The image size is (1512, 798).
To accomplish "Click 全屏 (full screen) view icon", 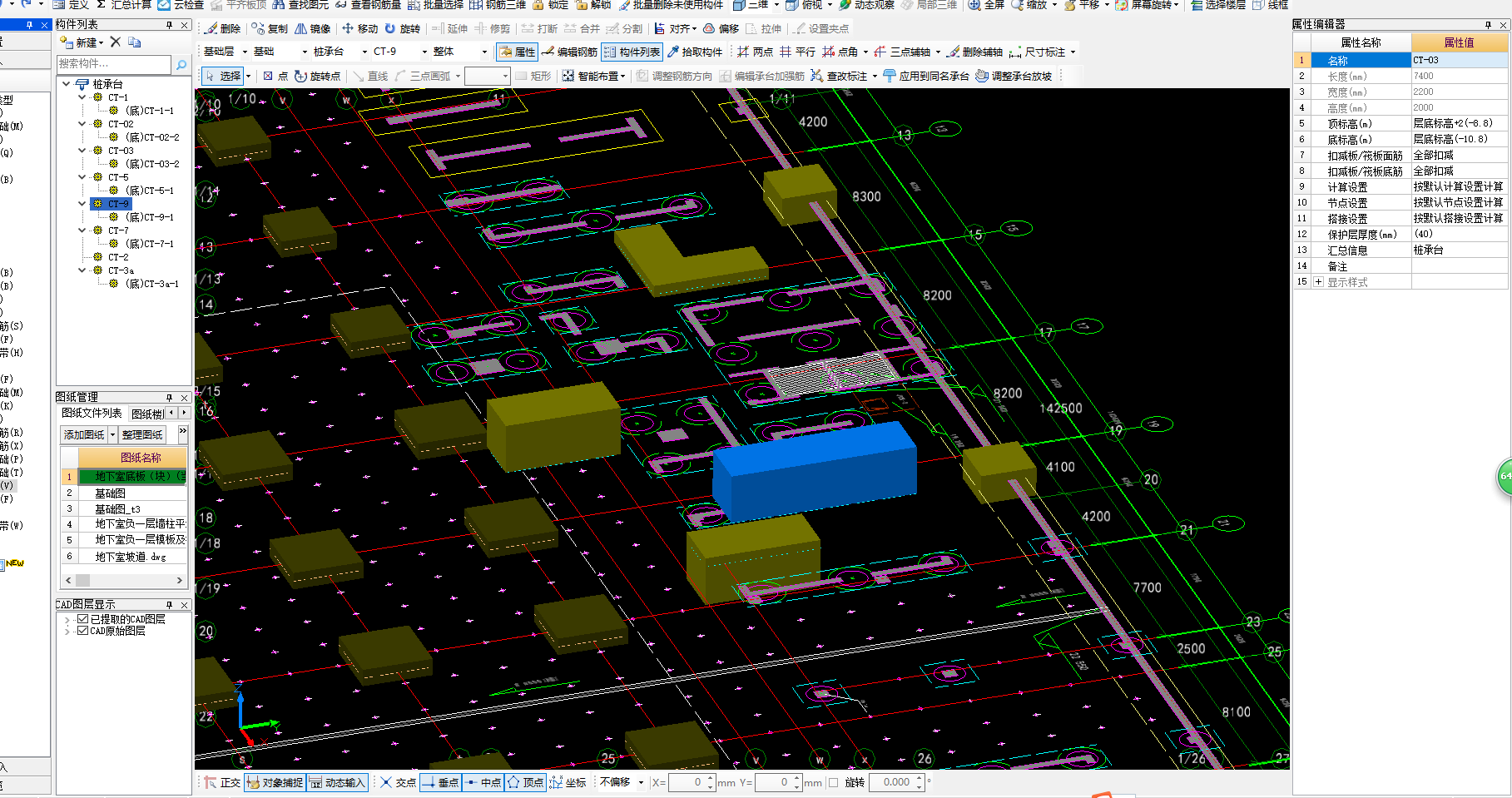I will point(986,5).
